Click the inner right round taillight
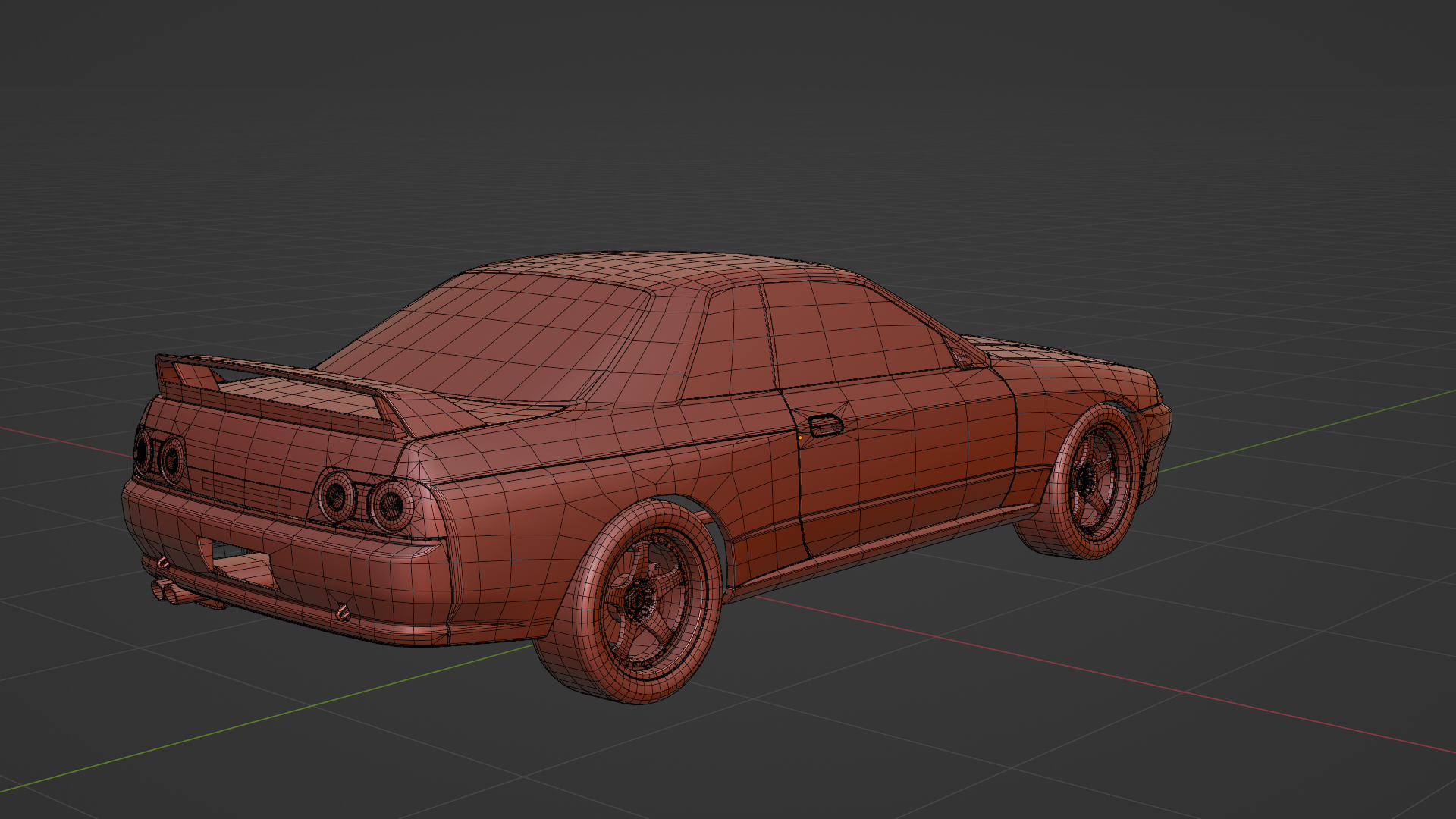Screen dimensions: 1456x819 [x=336, y=495]
